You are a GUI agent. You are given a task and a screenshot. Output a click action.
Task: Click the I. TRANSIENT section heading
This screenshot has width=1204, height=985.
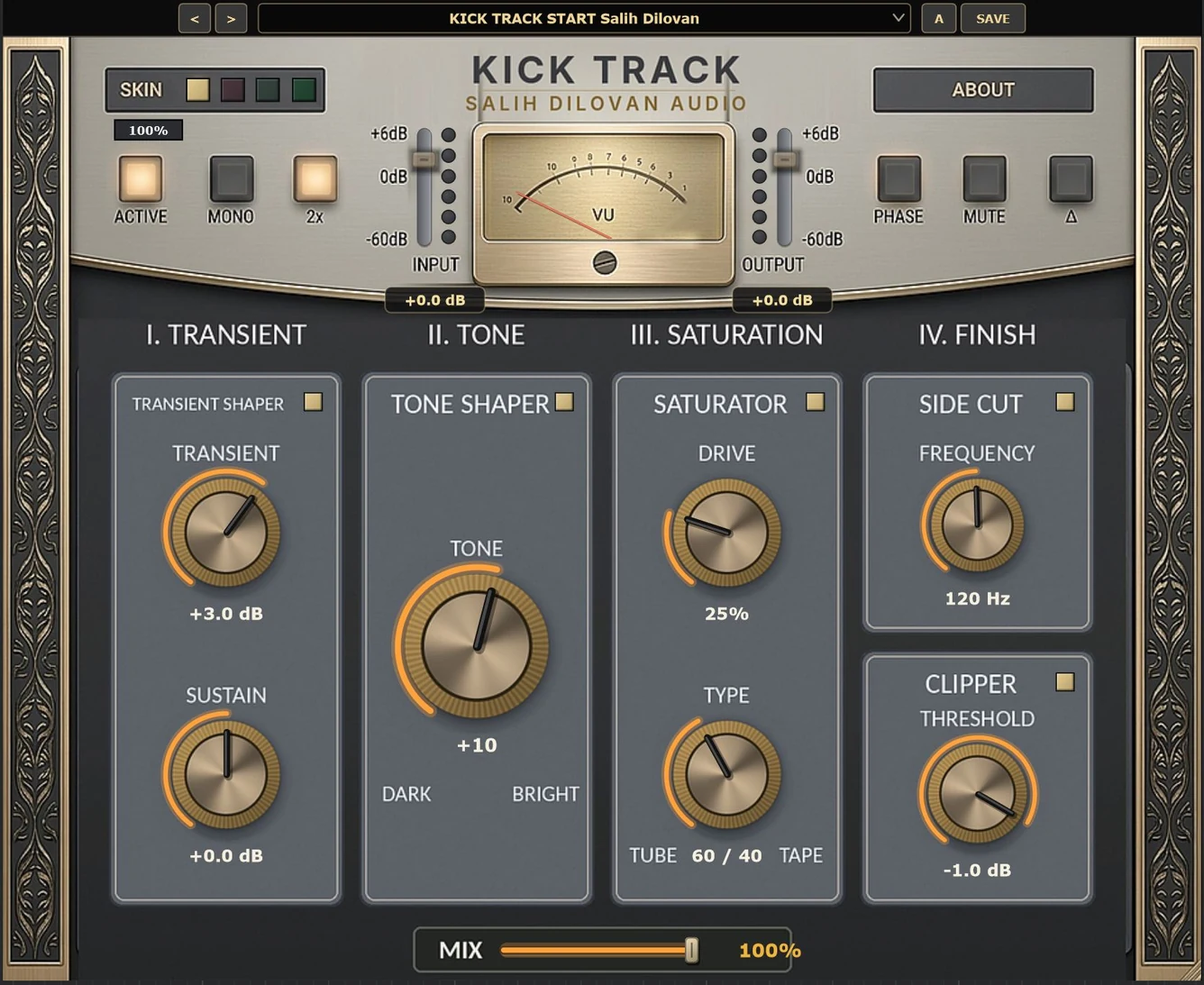[225, 335]
